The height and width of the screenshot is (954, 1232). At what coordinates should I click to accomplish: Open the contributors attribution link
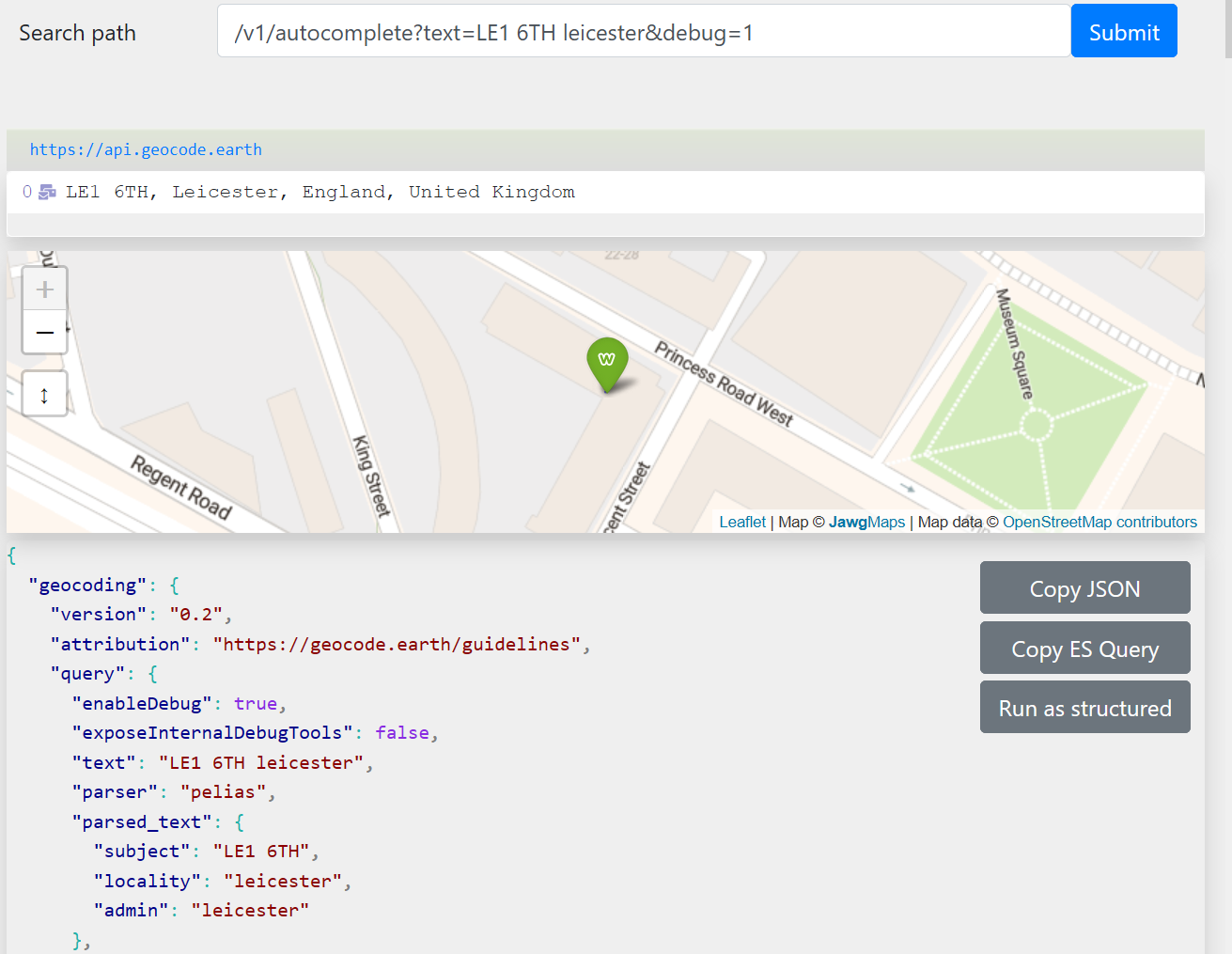click(x=1156, y=522)
